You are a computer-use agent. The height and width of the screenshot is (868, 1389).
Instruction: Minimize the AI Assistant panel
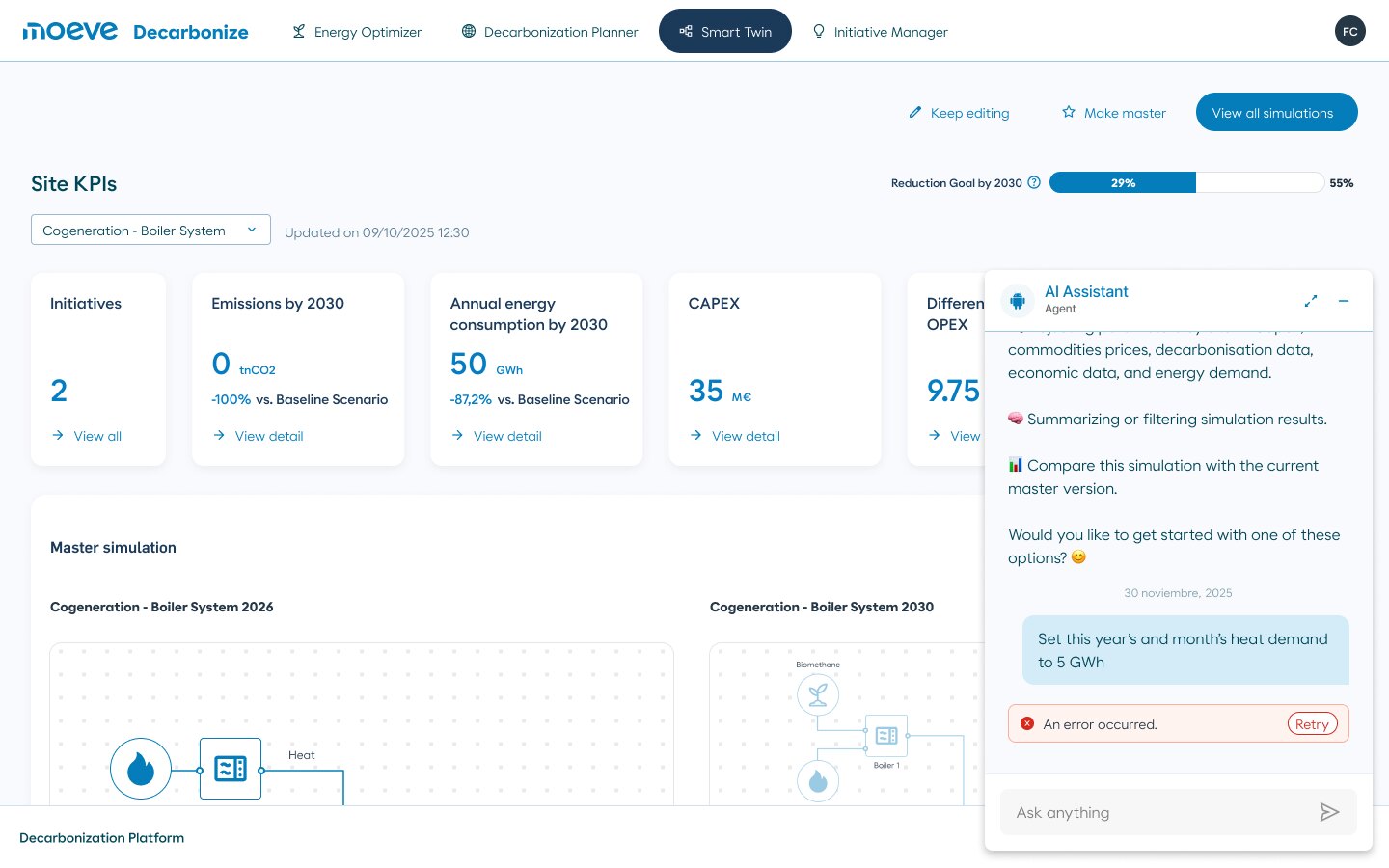pos(1344,301)
